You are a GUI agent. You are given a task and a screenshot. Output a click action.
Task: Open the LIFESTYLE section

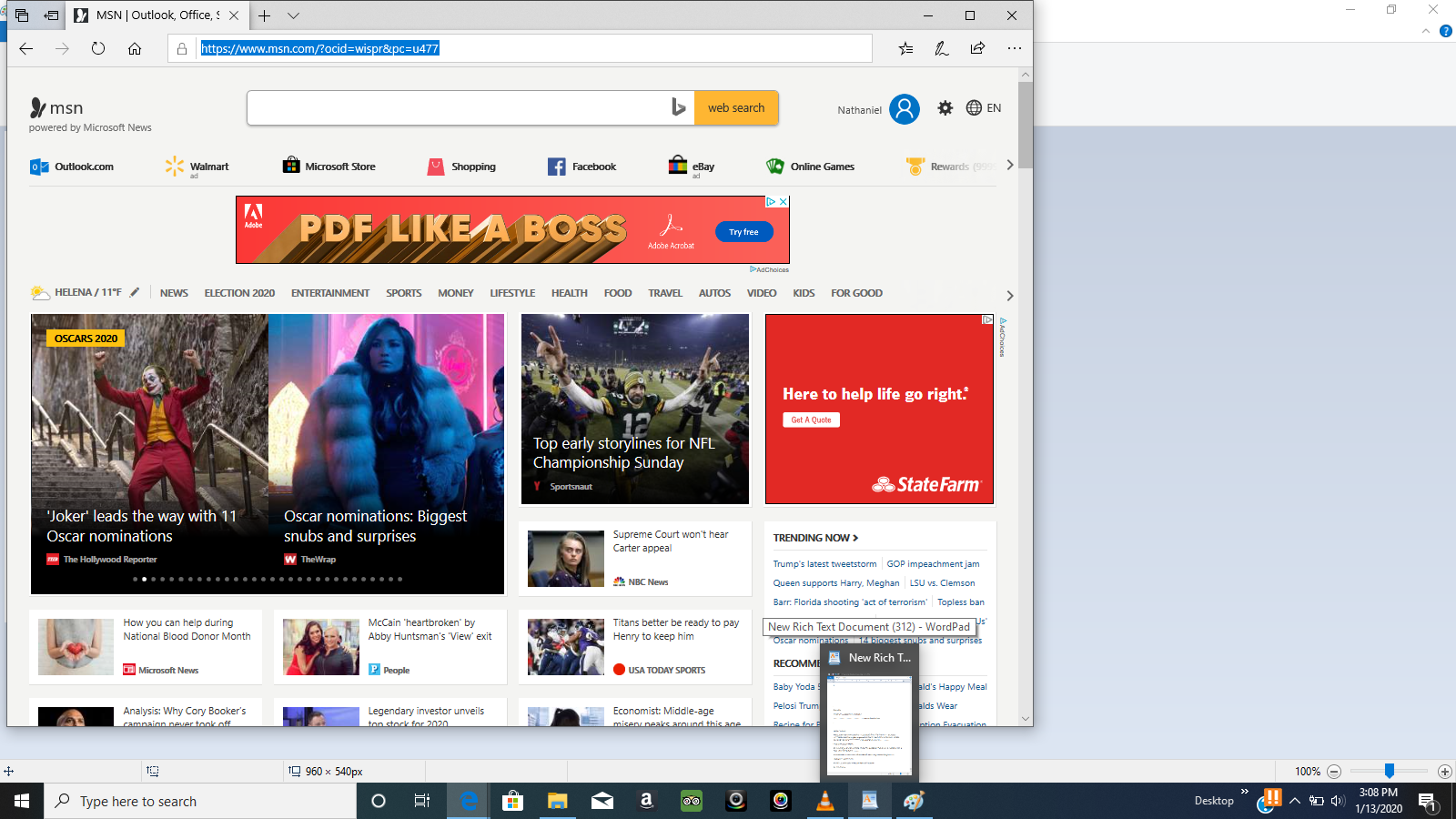point(512,293)
